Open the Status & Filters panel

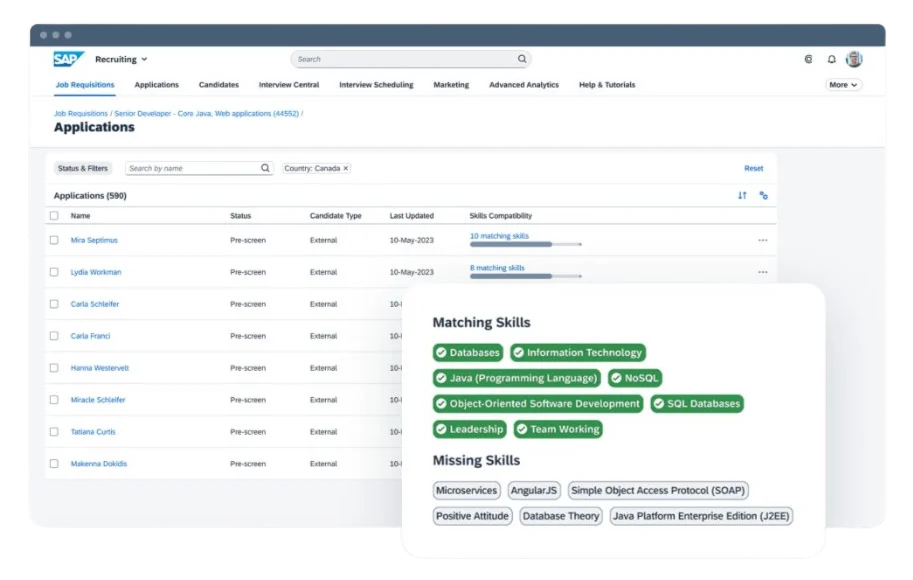tap(83, 169)
